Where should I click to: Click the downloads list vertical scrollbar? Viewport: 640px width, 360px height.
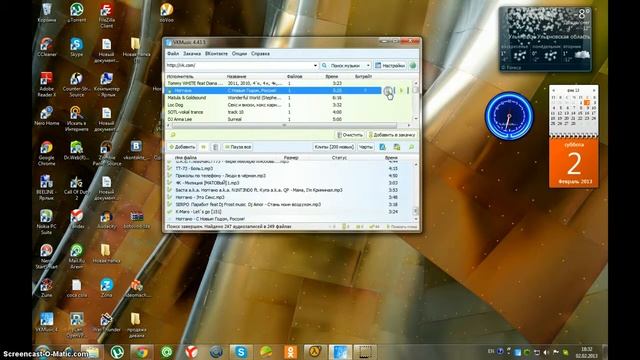416,191
